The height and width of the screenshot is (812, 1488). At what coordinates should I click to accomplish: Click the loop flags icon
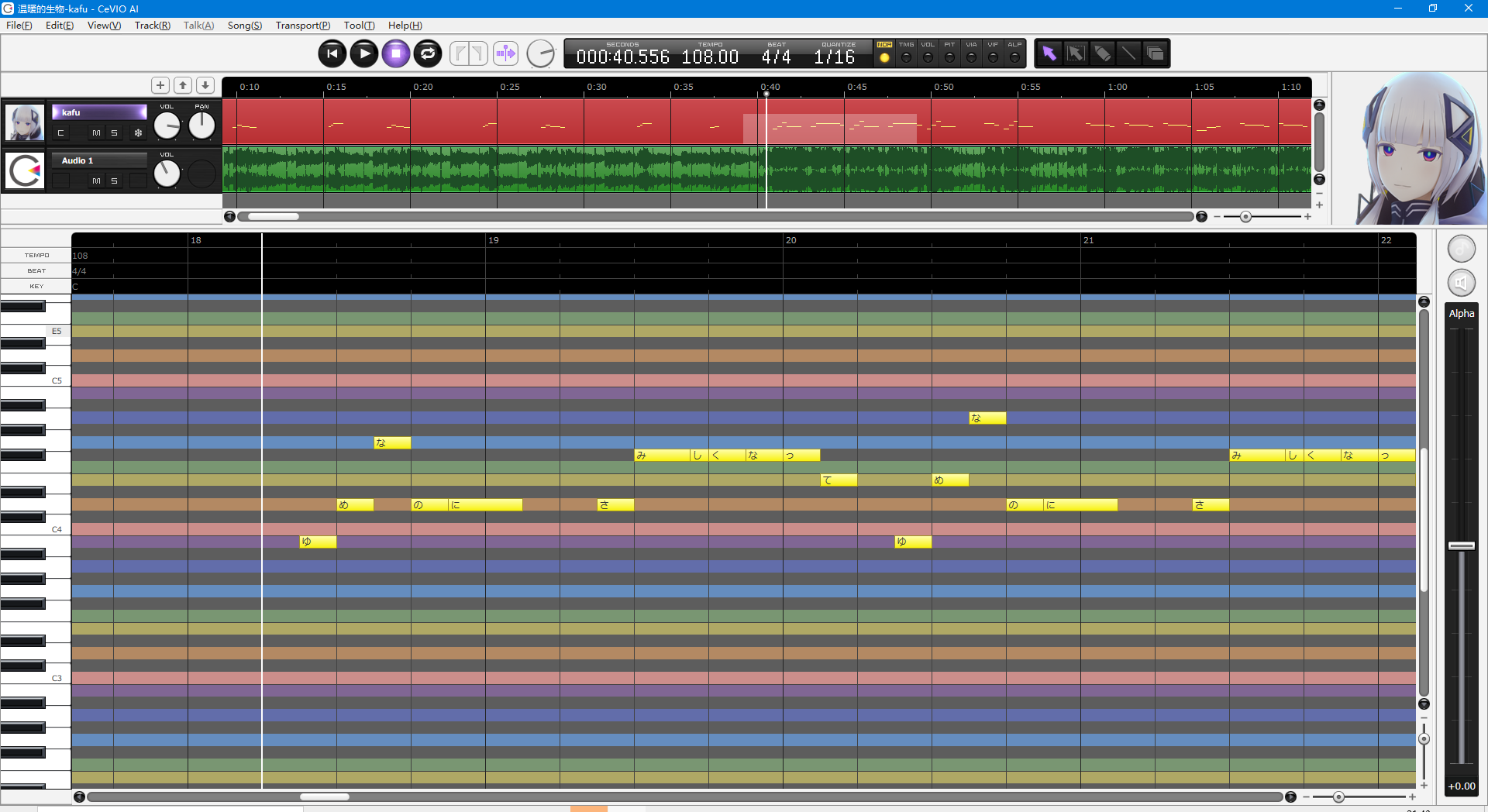pyautogui.click(x=468, y=53)
